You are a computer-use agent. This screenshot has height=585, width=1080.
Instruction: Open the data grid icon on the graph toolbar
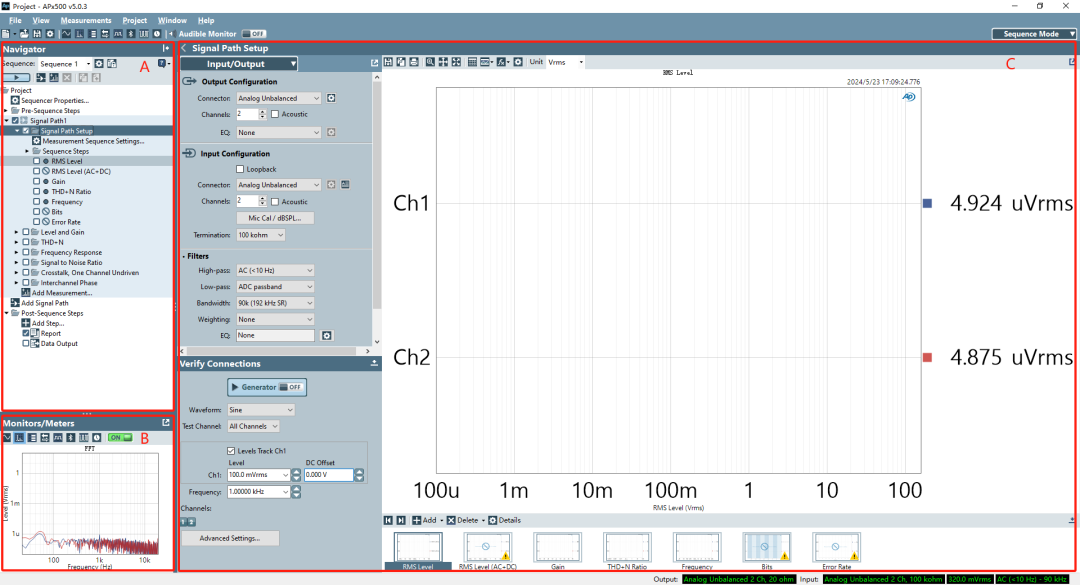(x=472, y=62)
